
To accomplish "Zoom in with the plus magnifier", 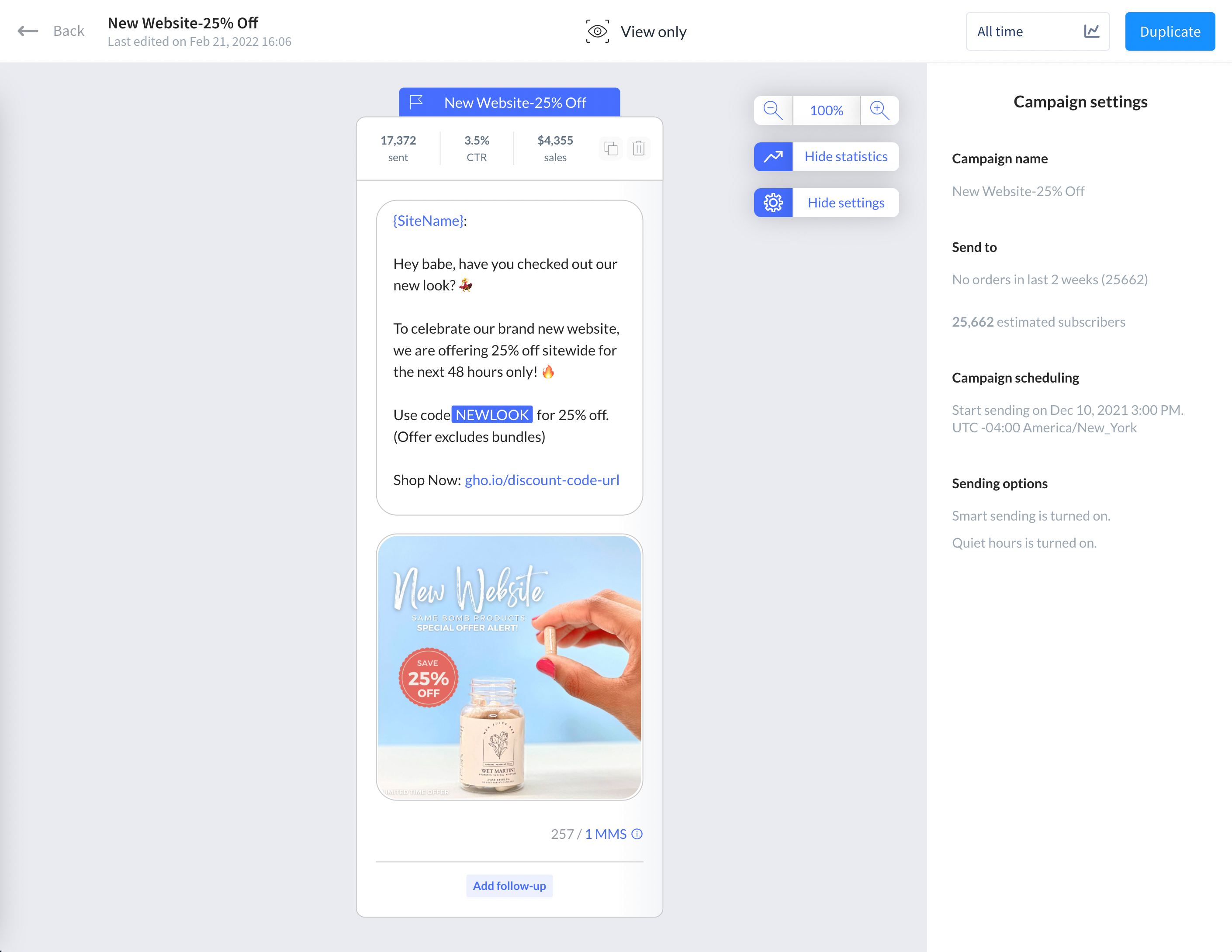I will (879, 110).
